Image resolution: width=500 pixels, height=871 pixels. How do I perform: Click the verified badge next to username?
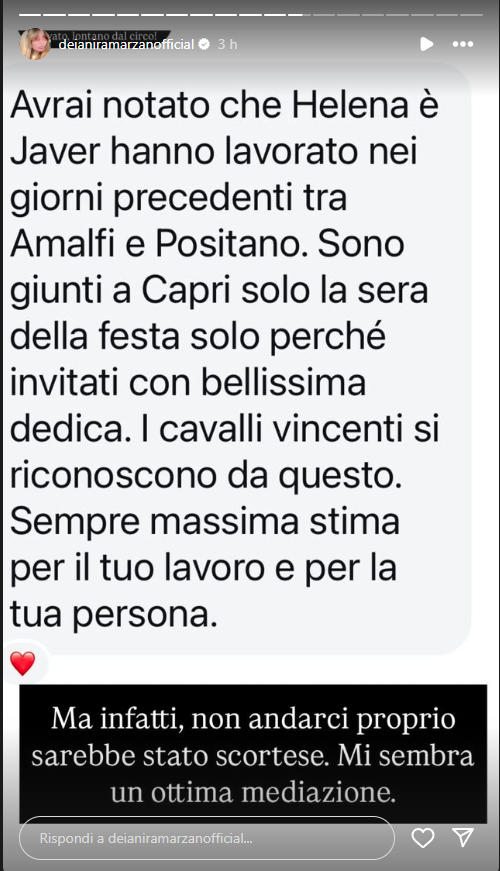204,44
